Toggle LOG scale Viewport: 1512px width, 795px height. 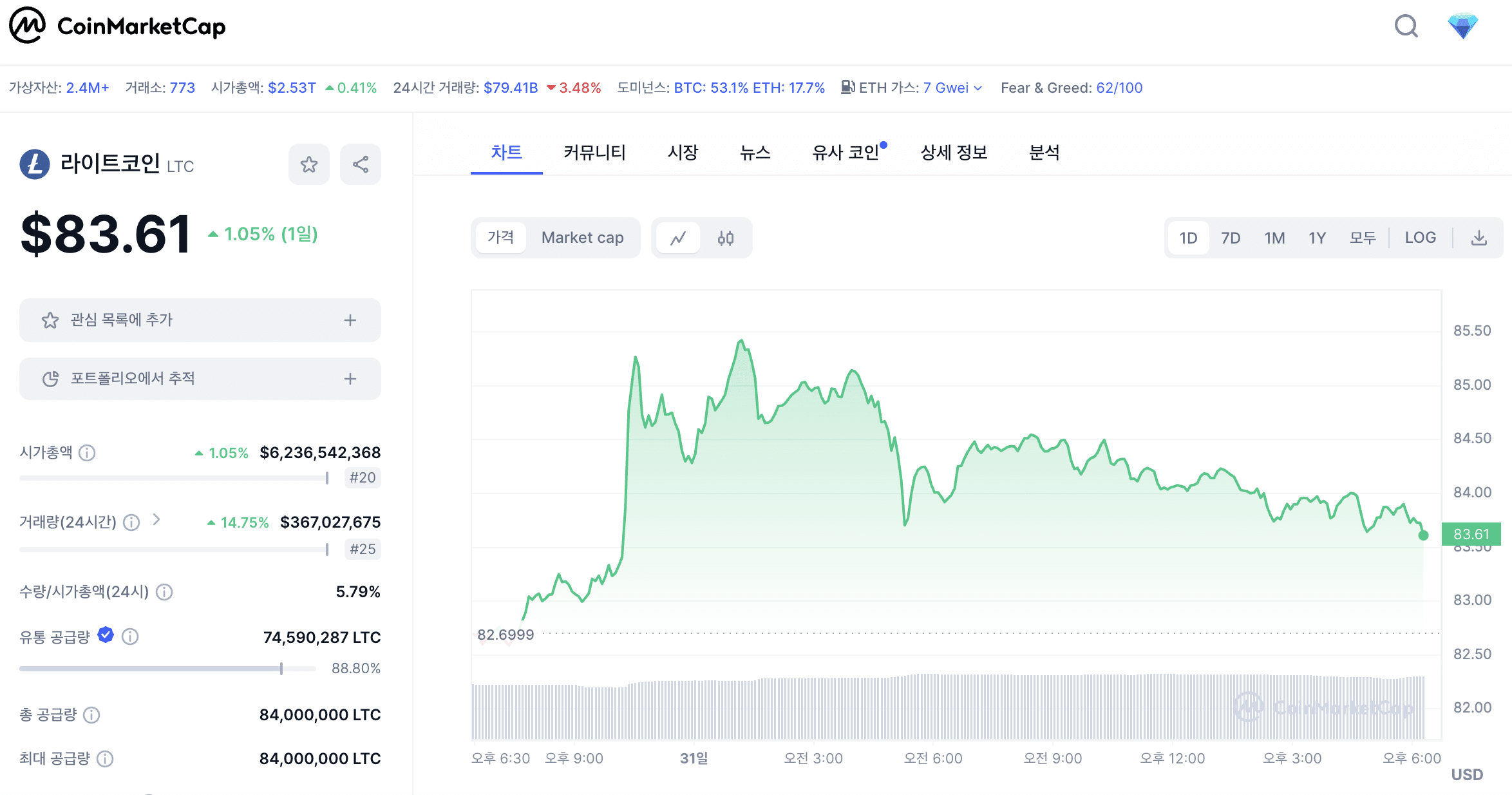(1420, 238)
